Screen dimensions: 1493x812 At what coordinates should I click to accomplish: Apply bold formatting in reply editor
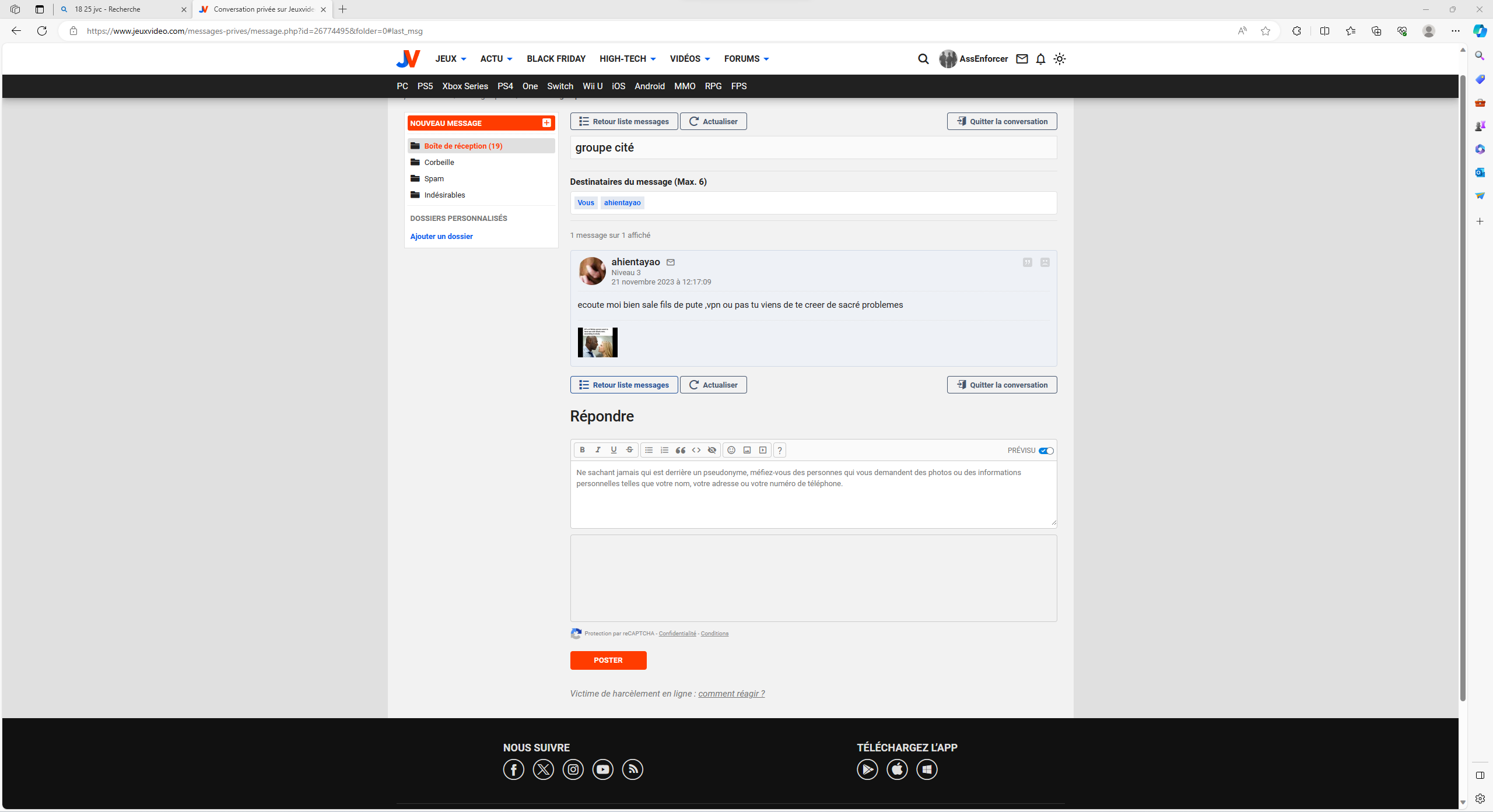[x=582, y=450]
